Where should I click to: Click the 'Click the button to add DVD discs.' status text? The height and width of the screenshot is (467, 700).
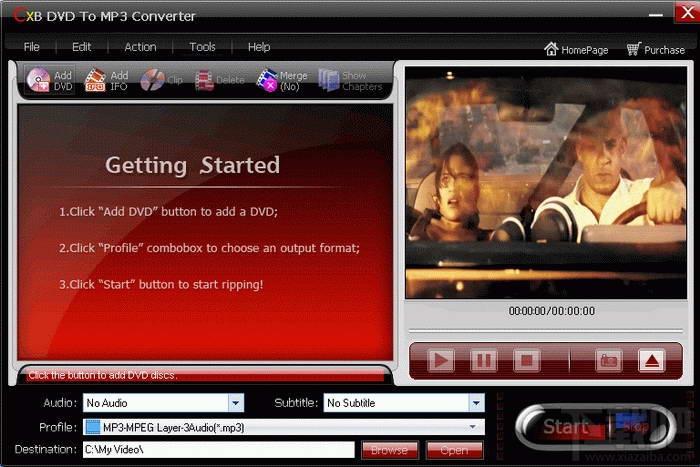[103, 375]
